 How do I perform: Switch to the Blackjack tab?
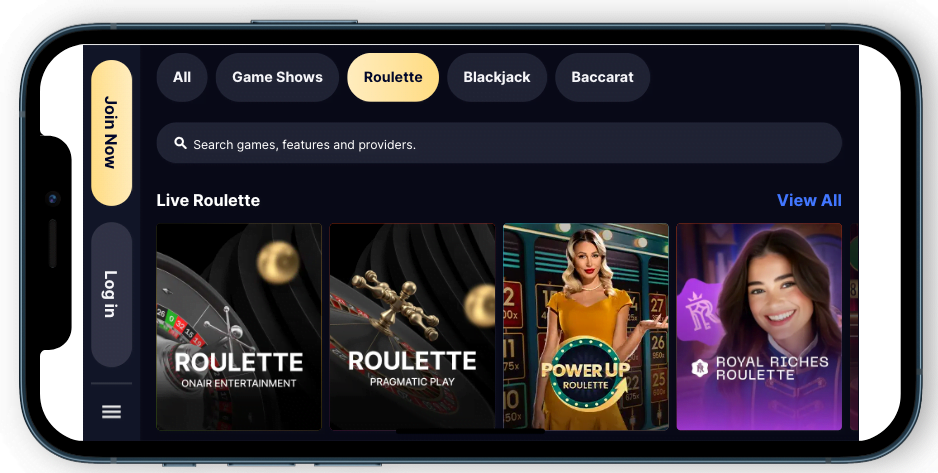click(497, 77)
